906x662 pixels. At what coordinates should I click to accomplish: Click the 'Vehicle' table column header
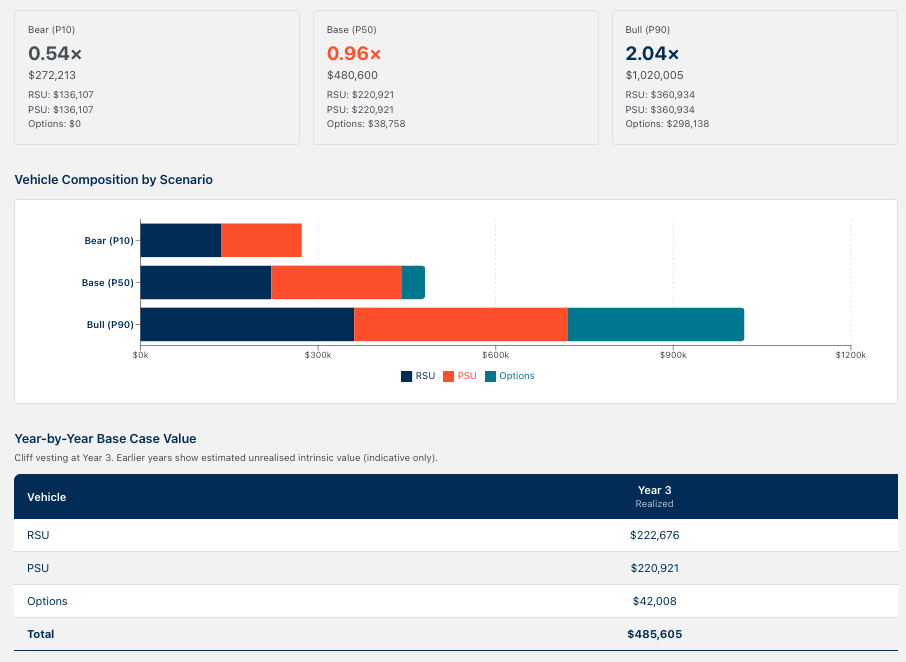click(46, 497)
